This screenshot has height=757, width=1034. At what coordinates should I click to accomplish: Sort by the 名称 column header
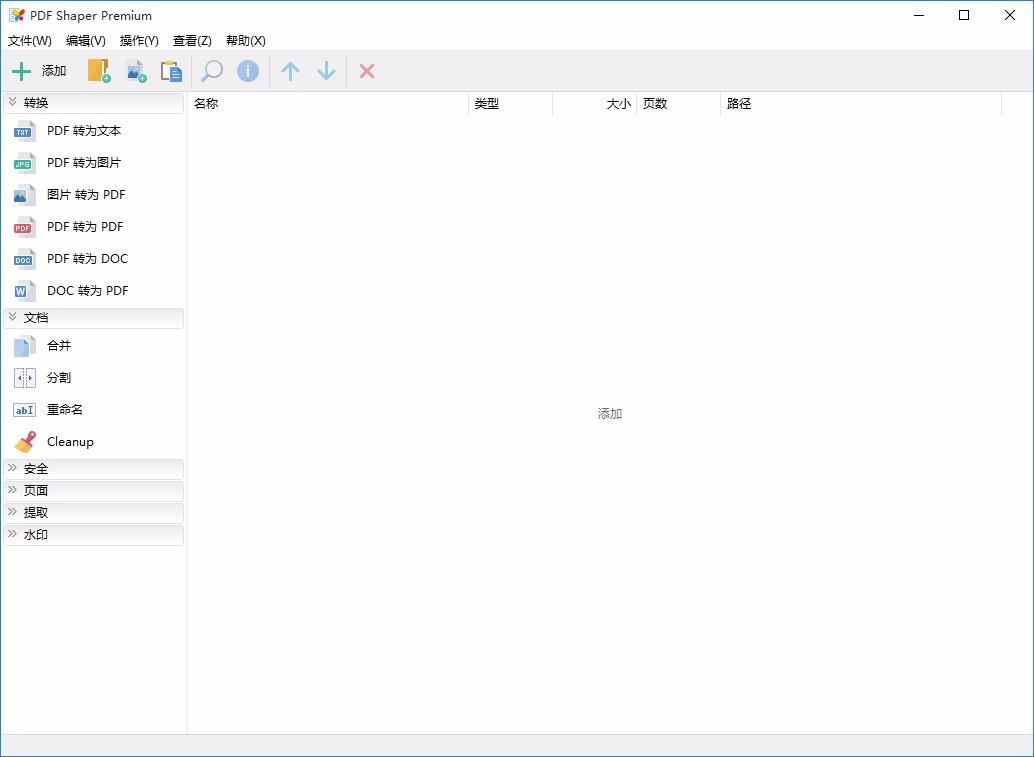pyautogui.click(x=328, y=104)
